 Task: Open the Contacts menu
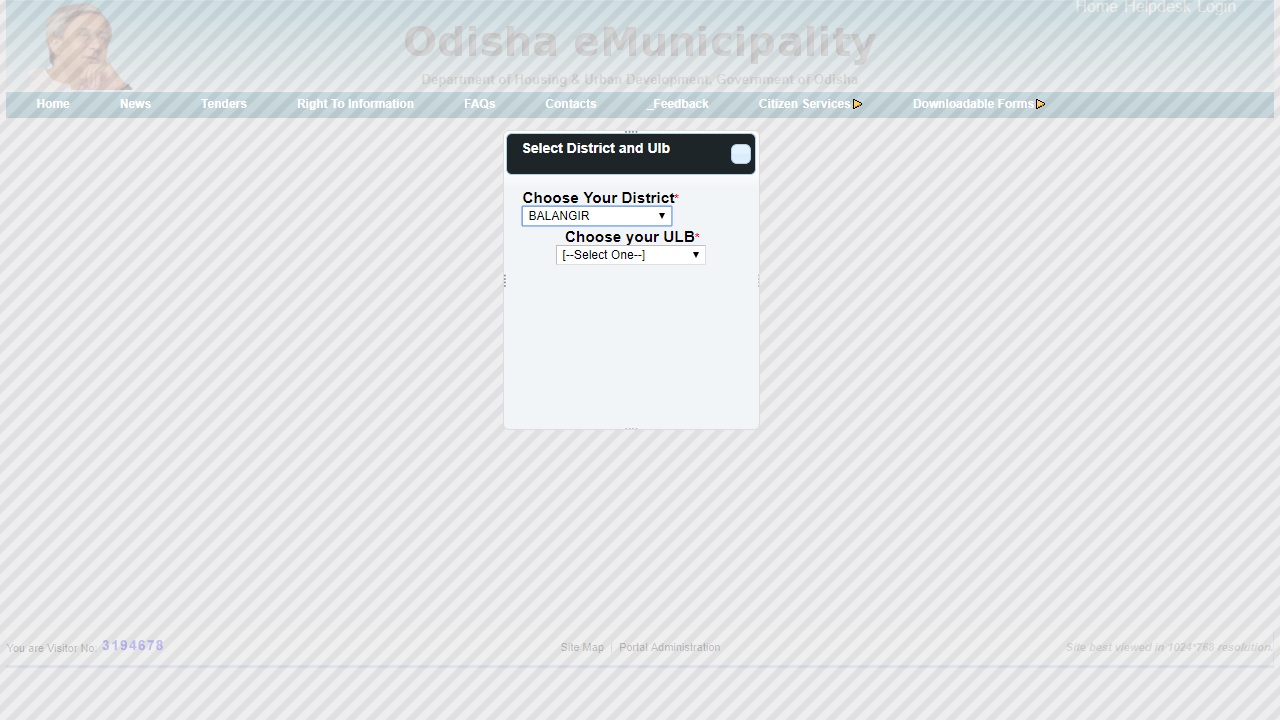(570, 104)
